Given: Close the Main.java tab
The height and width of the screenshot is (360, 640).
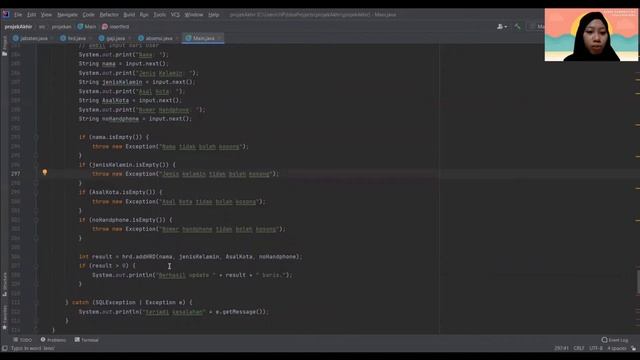Looking at the screenshot, I should point(220,38).
